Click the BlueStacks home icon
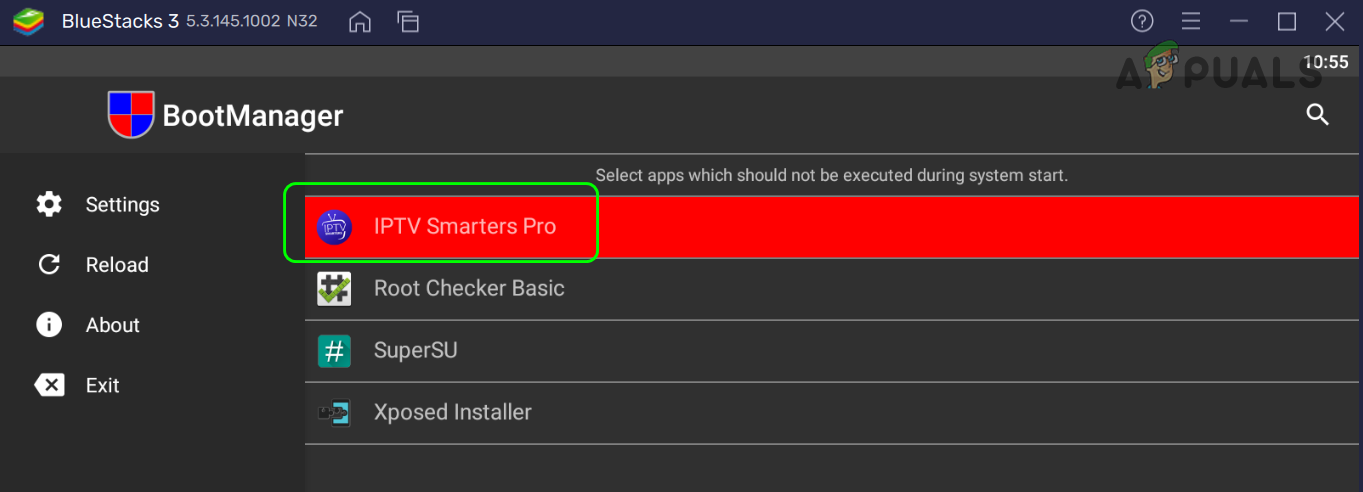Image resolution: width=1363 pixels, height=492 pixels. click(x=360, y=21)
